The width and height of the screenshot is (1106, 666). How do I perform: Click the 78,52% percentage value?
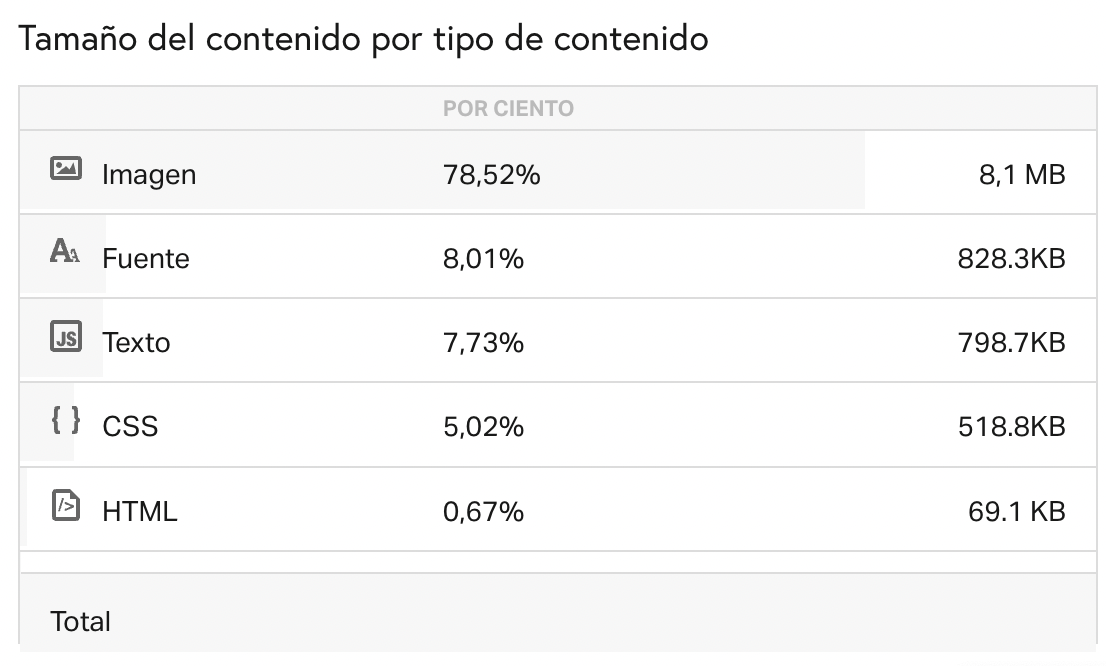[x=492, y=175]
